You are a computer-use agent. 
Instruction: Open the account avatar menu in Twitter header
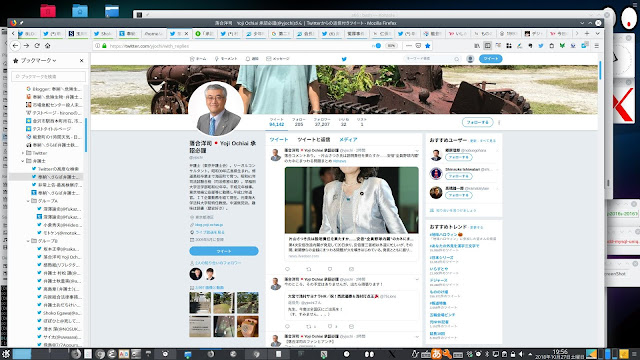point(470,59)
